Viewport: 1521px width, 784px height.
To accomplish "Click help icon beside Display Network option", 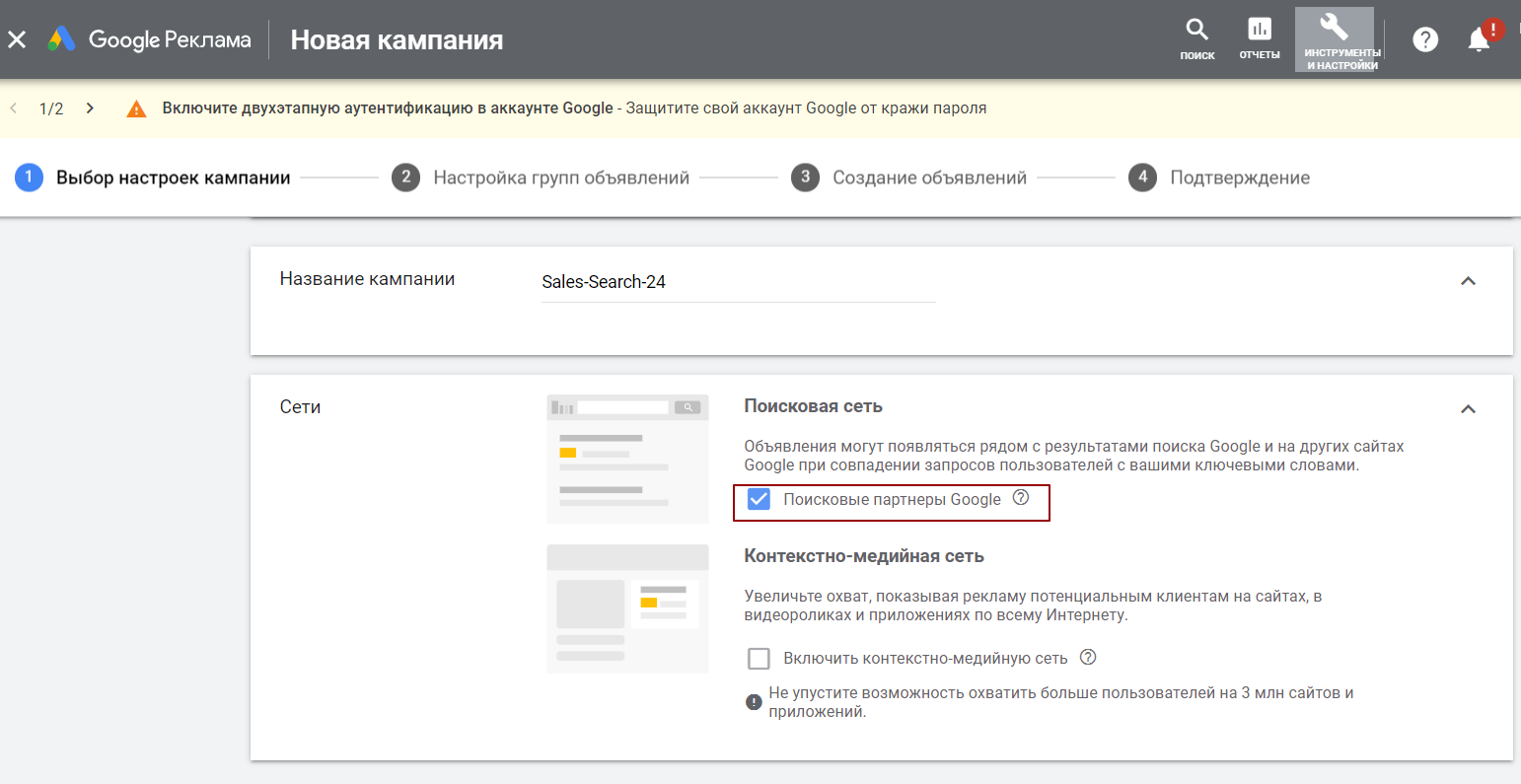I will [1088, 657].
